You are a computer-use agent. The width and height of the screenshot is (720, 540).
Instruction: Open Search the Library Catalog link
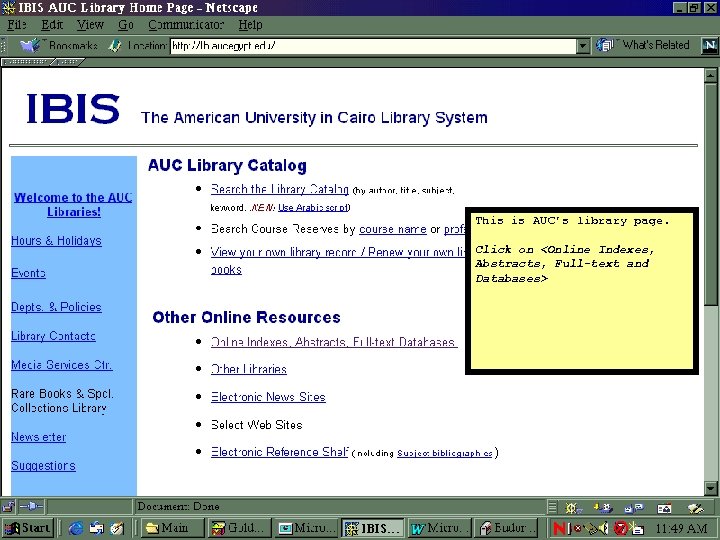pos(280,189)
